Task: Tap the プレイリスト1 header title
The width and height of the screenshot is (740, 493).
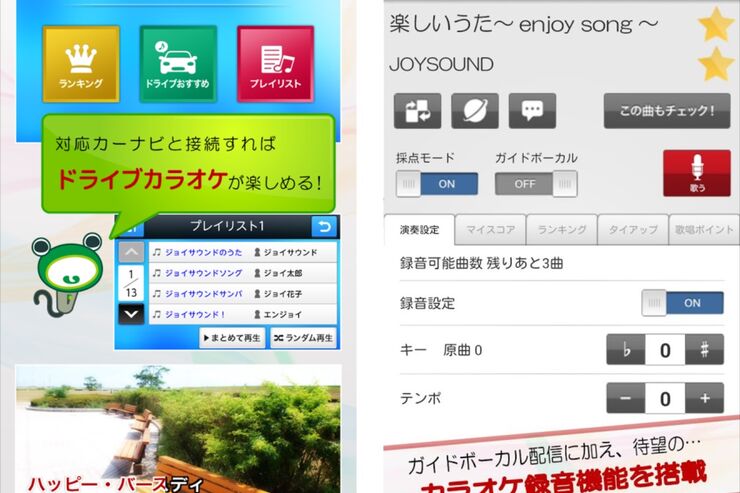Action: pyautogui.click(x=227, y=226)
